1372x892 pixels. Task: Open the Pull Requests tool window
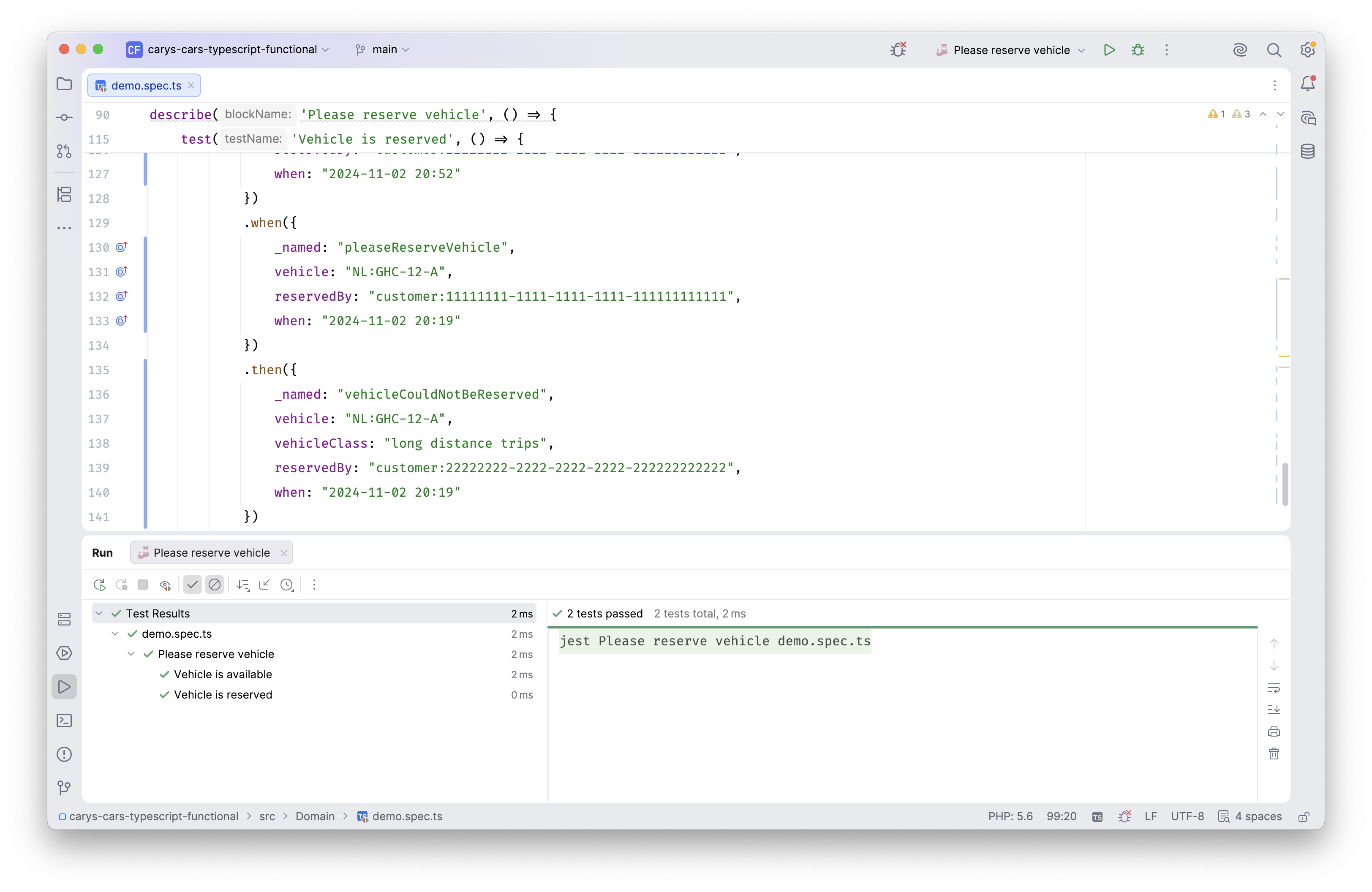[x=64, y=151]
